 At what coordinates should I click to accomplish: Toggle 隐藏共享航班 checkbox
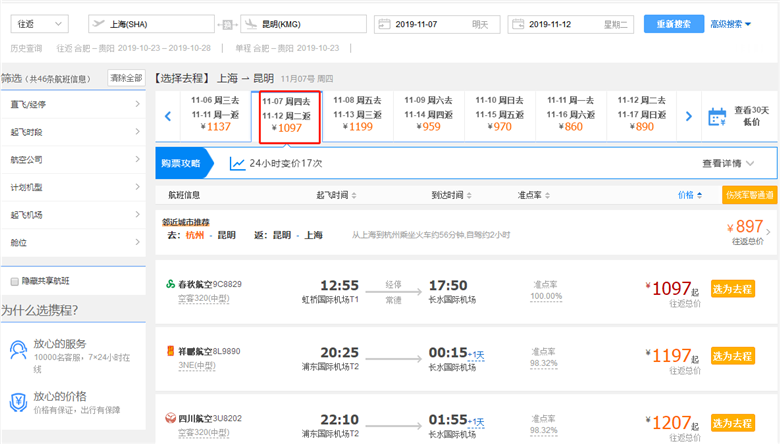click(14, 281)
